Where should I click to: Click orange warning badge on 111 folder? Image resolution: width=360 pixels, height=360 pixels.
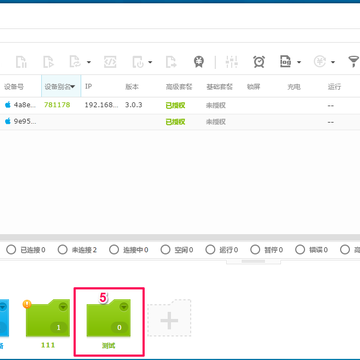(x=27, y=304)
